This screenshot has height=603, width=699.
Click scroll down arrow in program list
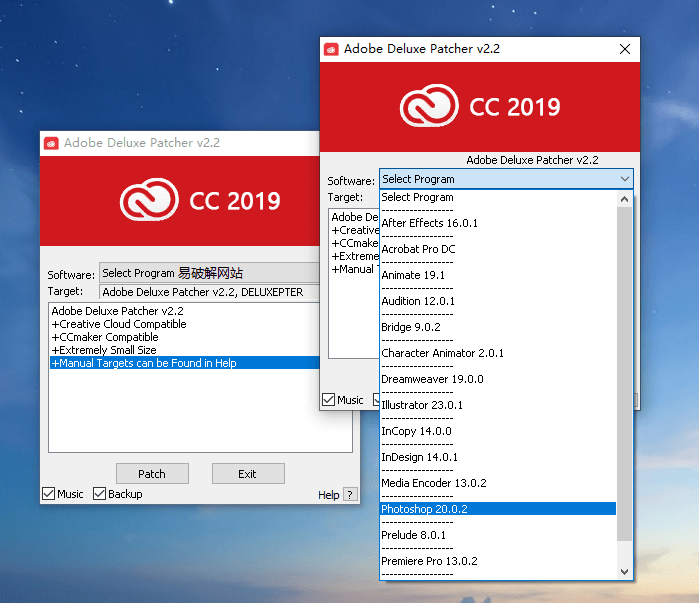click(x=625, y=571)
